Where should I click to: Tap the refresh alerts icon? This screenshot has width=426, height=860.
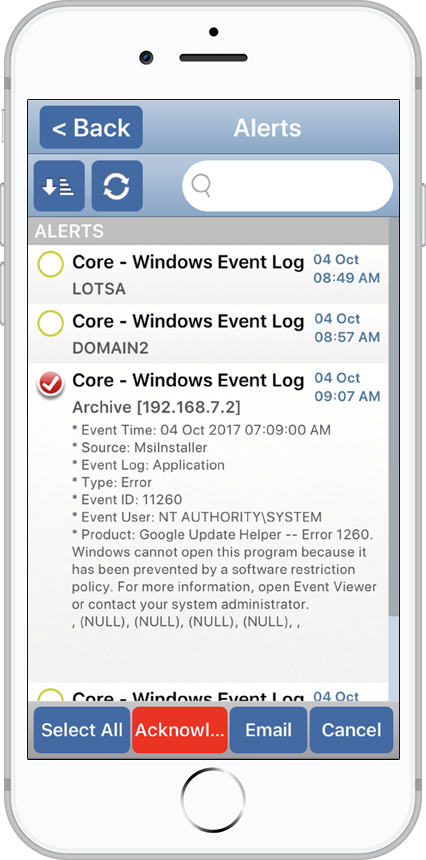(117, 186)
